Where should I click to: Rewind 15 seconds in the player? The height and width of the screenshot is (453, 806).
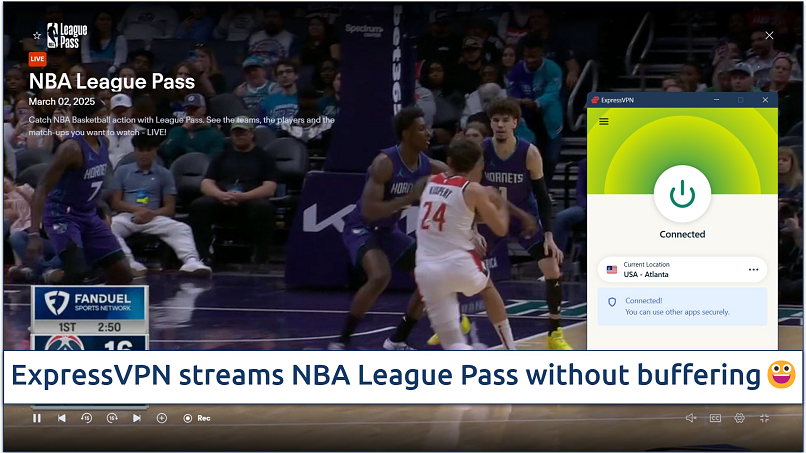pos(86,418)
